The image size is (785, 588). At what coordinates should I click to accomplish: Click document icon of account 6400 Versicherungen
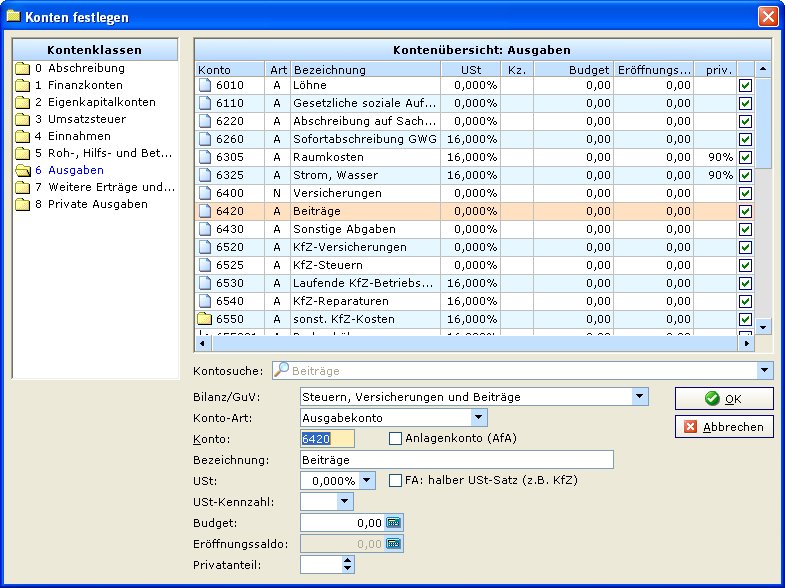coord(206,194)
